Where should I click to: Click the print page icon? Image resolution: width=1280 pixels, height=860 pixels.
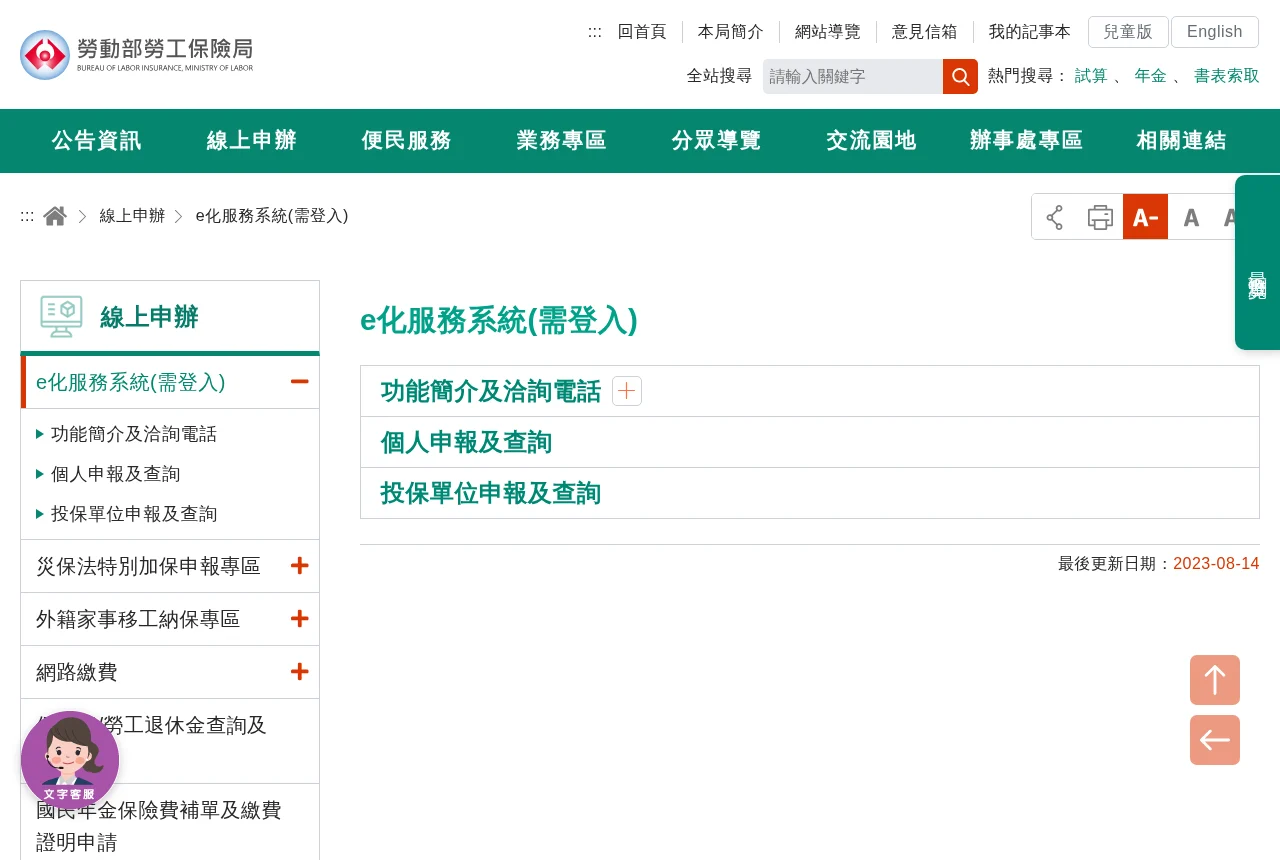1100,217
